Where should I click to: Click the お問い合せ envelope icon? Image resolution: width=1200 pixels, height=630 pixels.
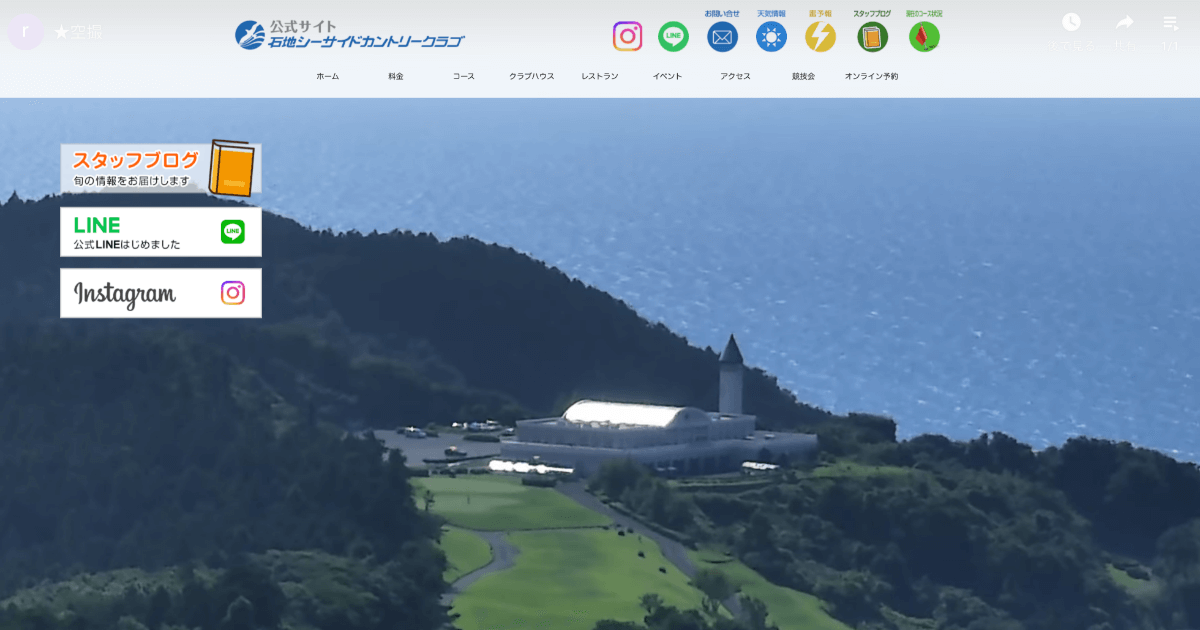coord(722,36)
